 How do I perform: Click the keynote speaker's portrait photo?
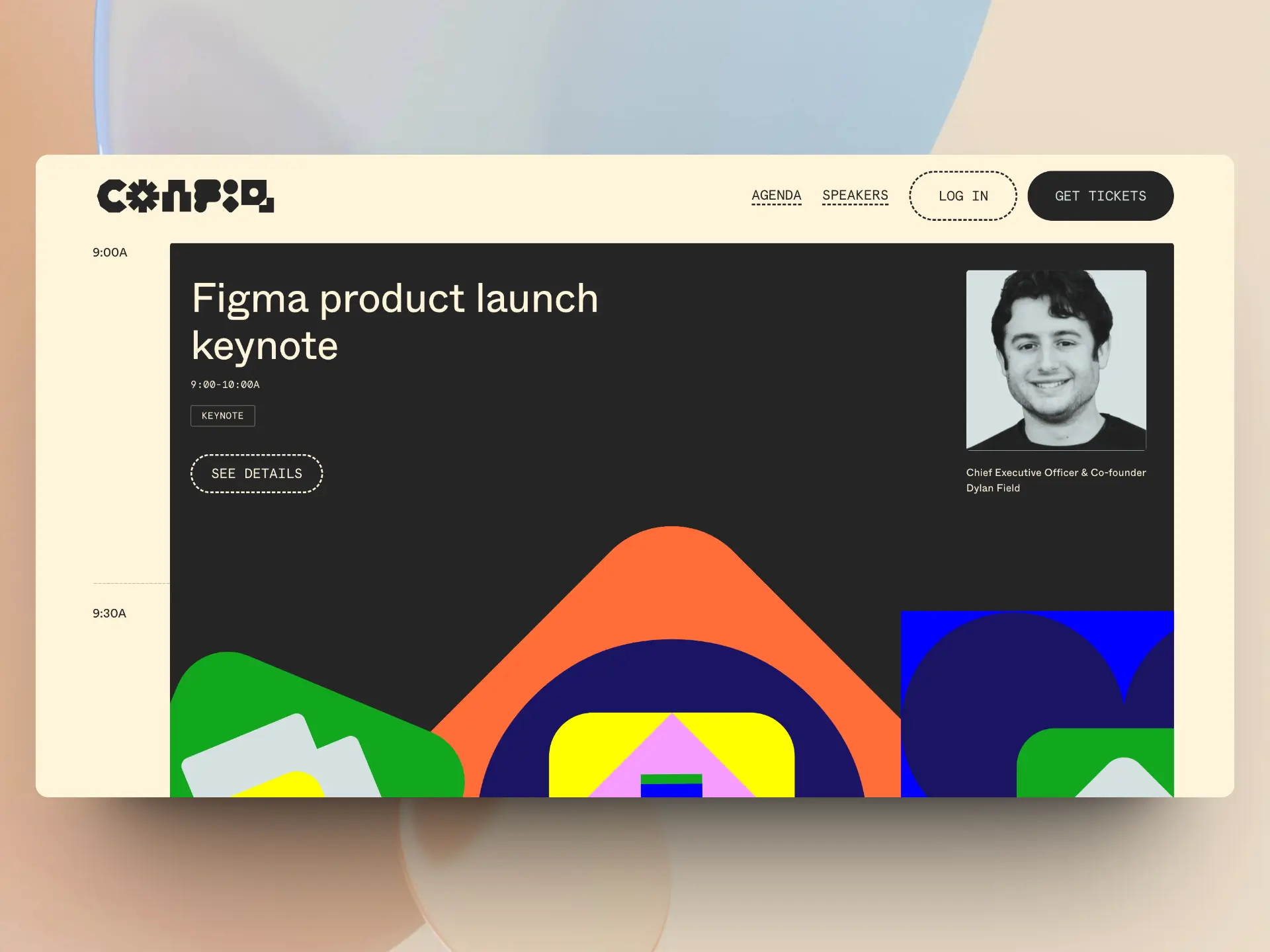click(x=1056, y=360)
